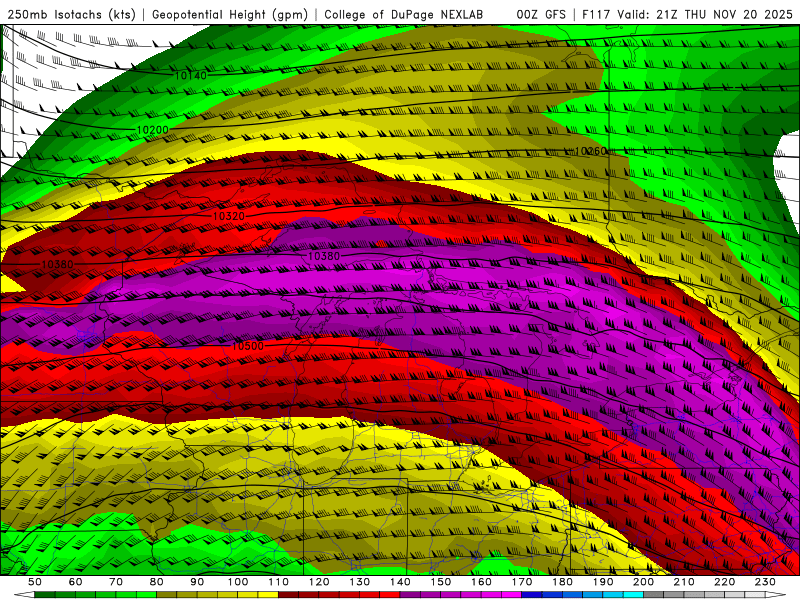Viewport: 800px width, 600px height.
Task: Select the "College of DuPage NEXLAB" label
Action: 404,14
